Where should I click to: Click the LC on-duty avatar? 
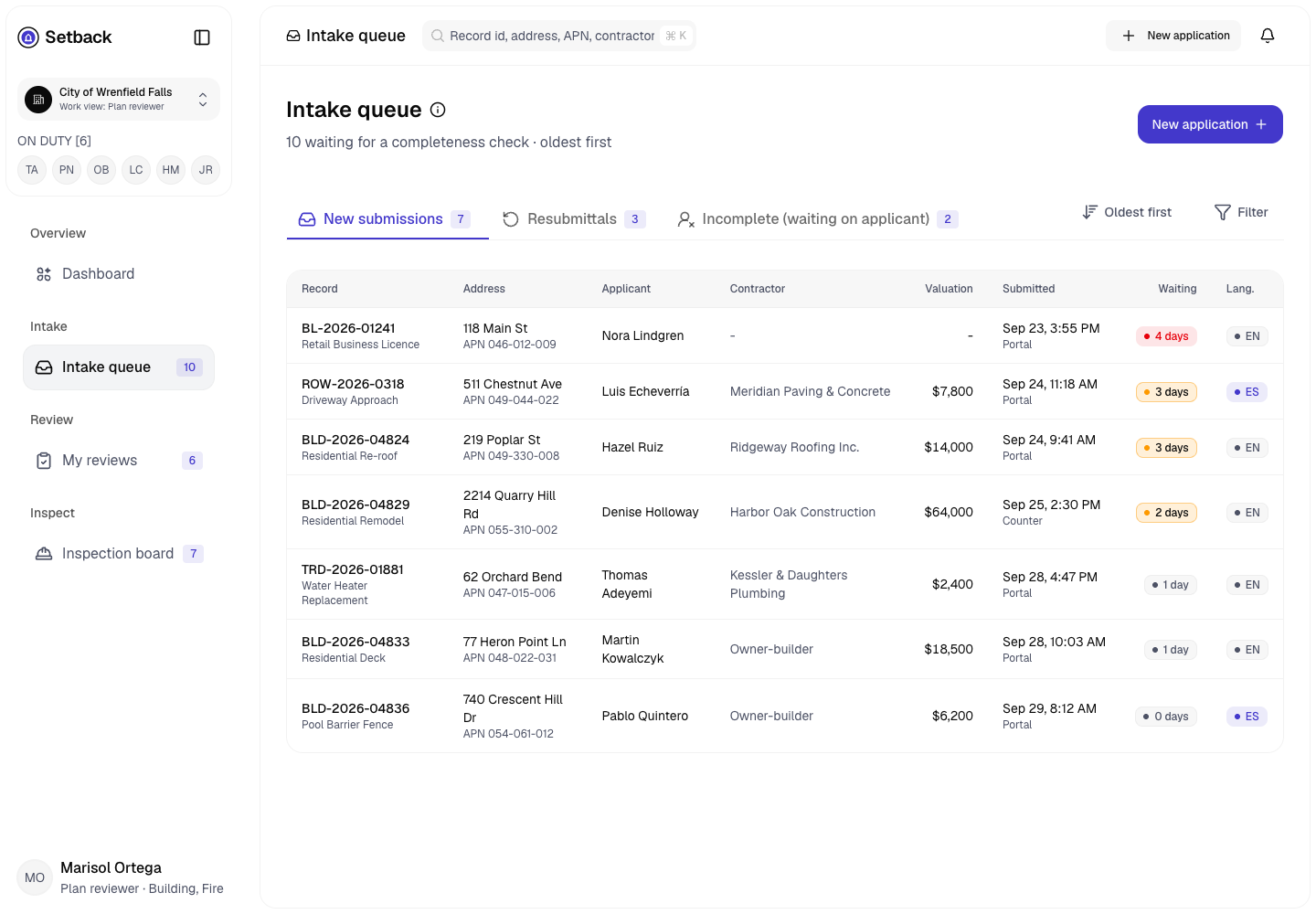coord(136,170)
